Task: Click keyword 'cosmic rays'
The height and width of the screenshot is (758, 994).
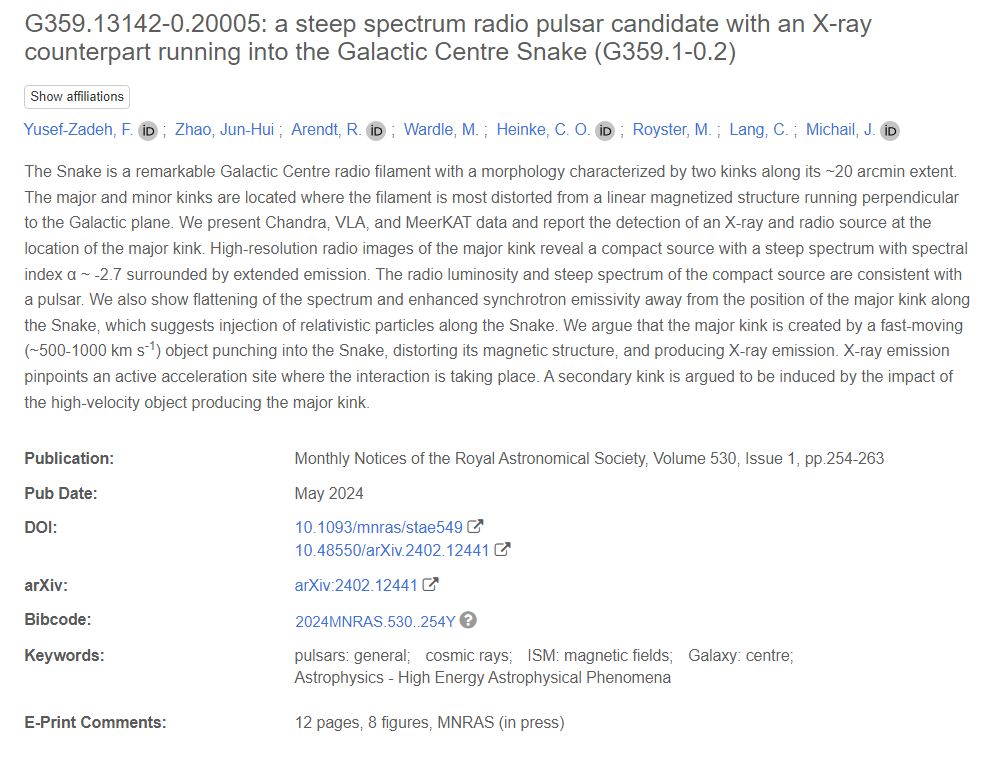Action: tap(468, 655)
